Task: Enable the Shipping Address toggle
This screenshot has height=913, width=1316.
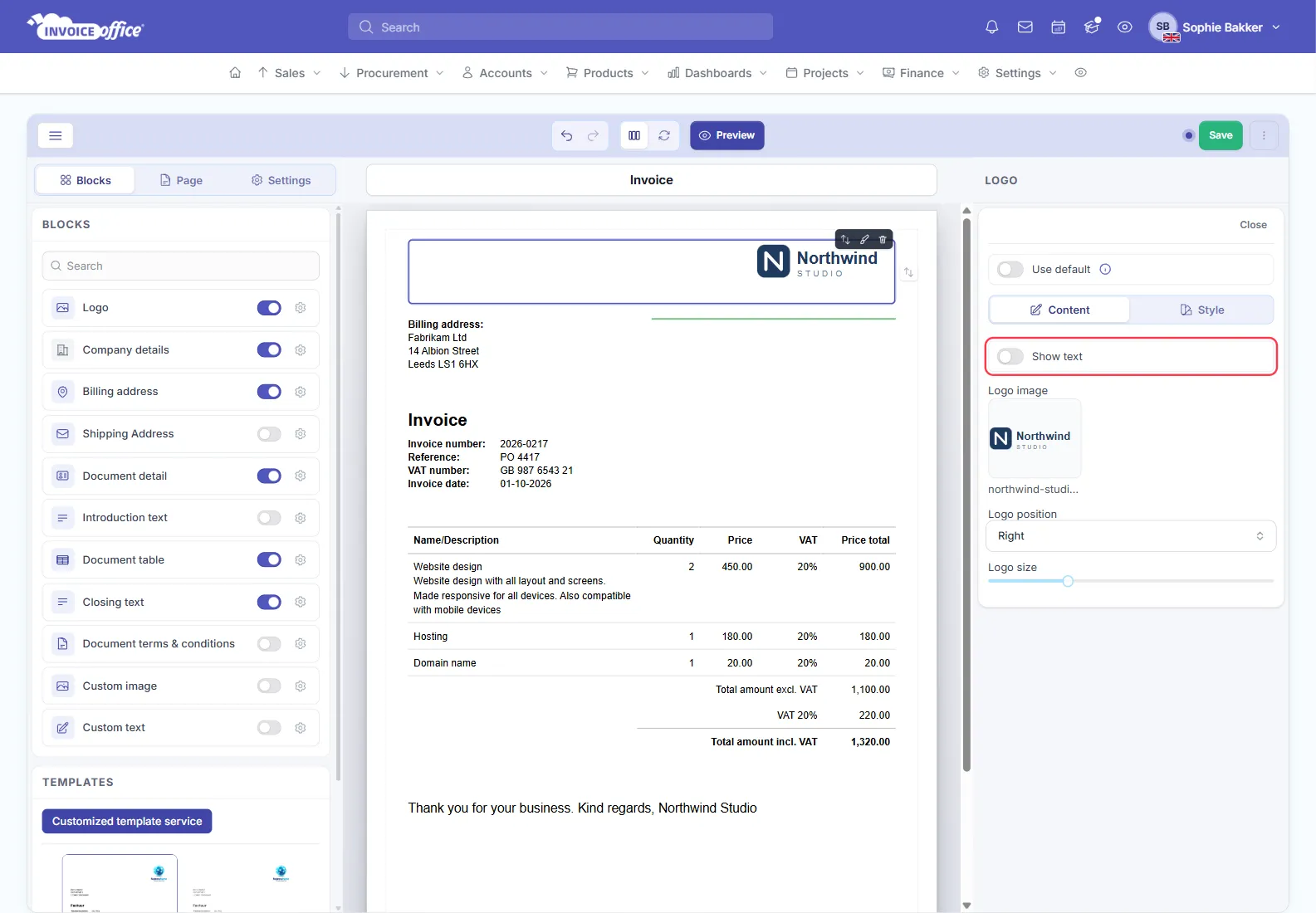Action: [269, 434]
